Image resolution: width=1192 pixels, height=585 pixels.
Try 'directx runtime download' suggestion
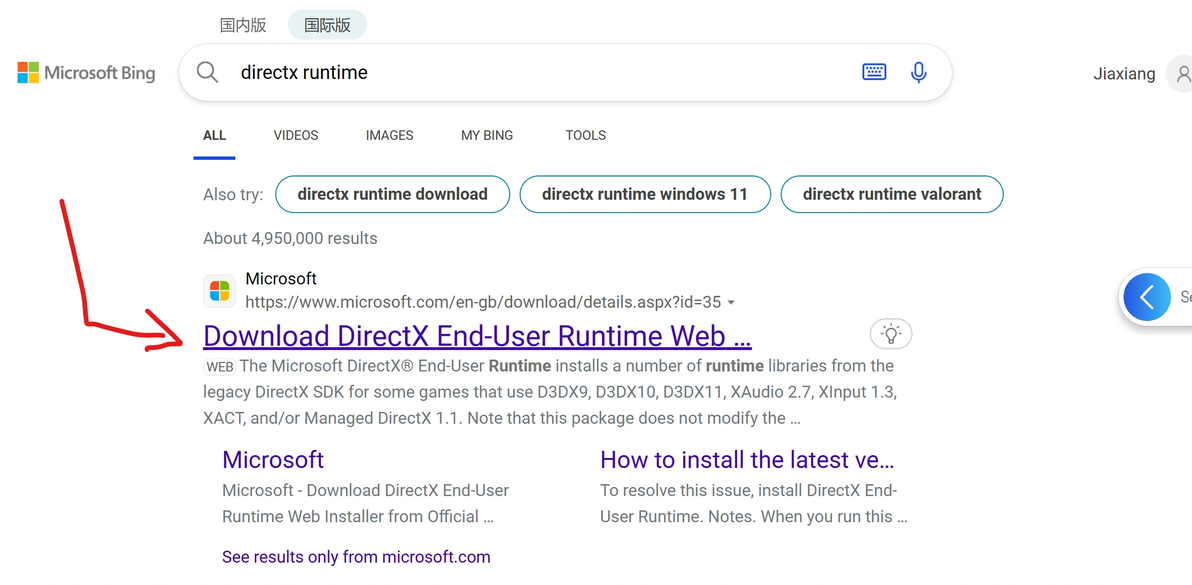tap(392, 194)
